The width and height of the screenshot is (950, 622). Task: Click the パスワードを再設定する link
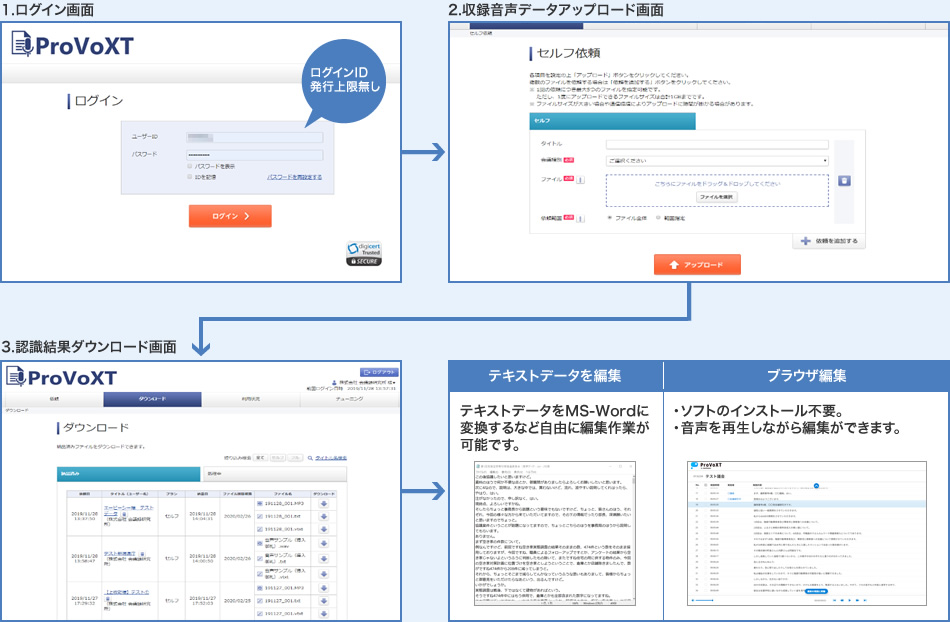[x=294, y=177]
